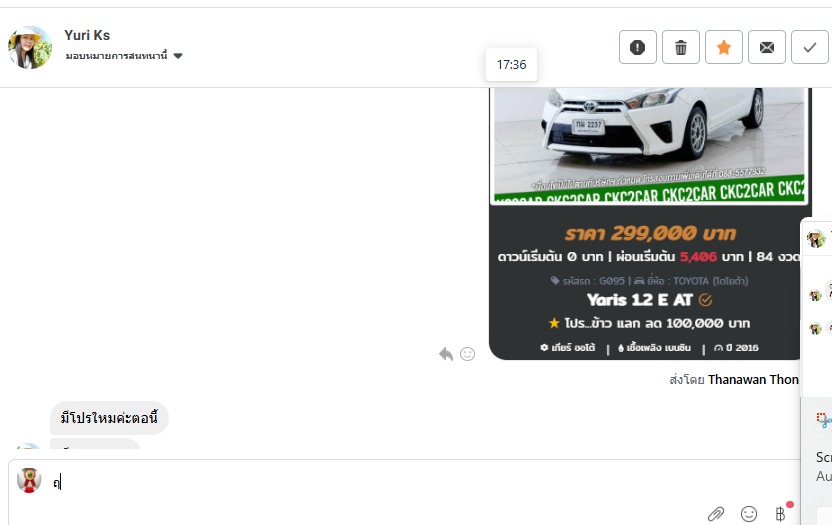
Task: Toggle the orange star follow-up button
Action: click(724, 47)
